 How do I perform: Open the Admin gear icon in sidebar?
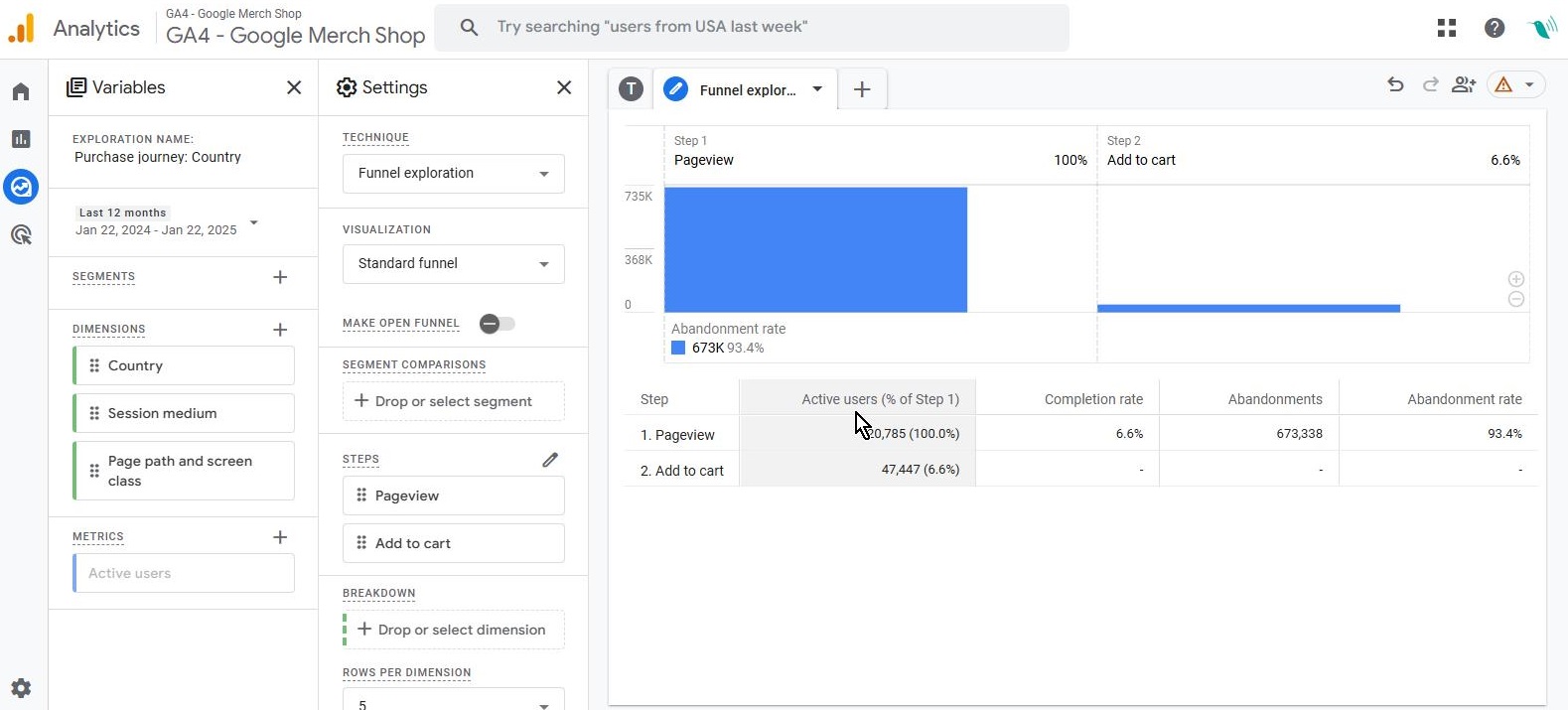tap(21, 688)
